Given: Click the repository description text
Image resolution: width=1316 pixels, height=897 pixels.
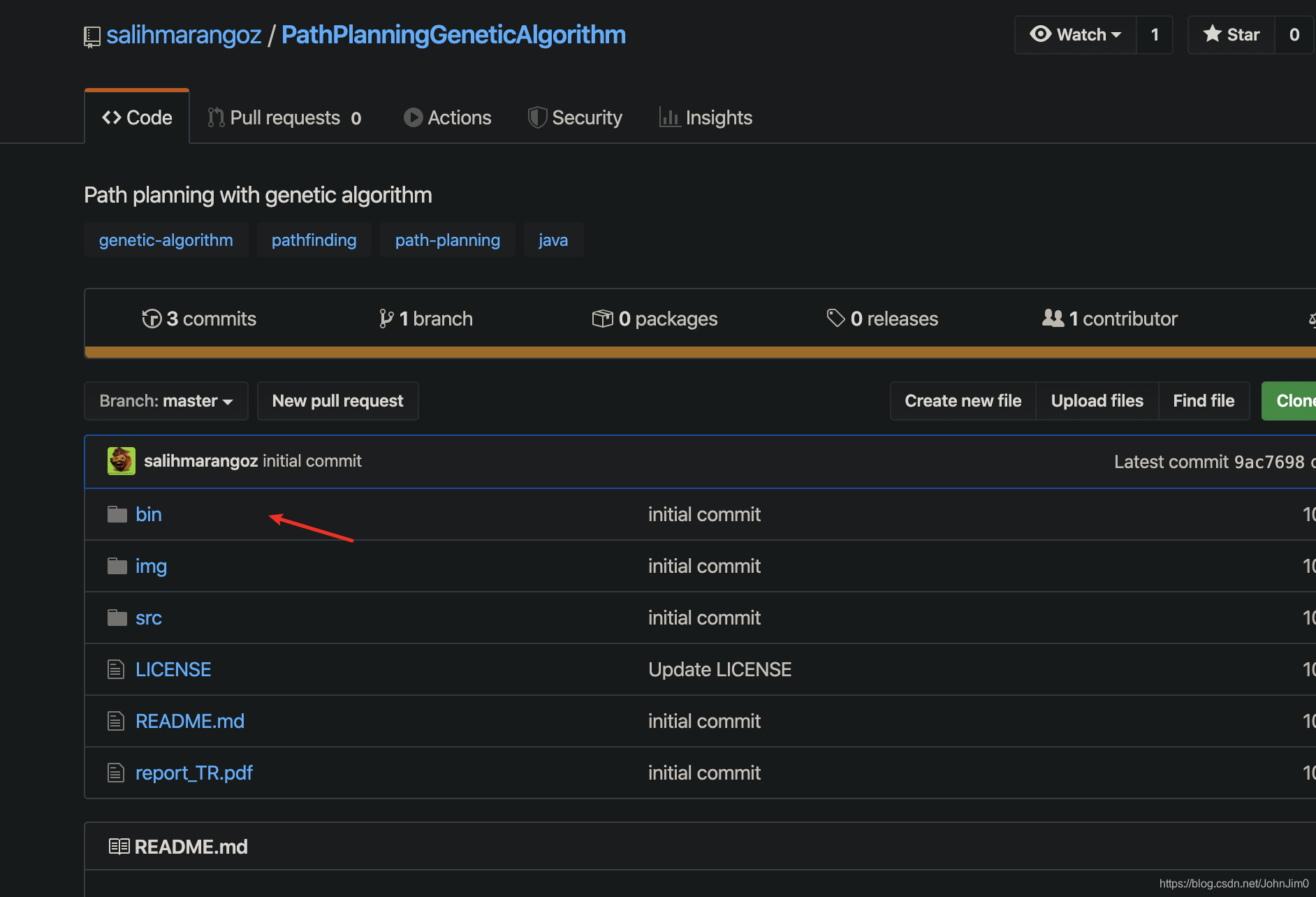Looking at the screenshot, I should [x=258, y=195].
